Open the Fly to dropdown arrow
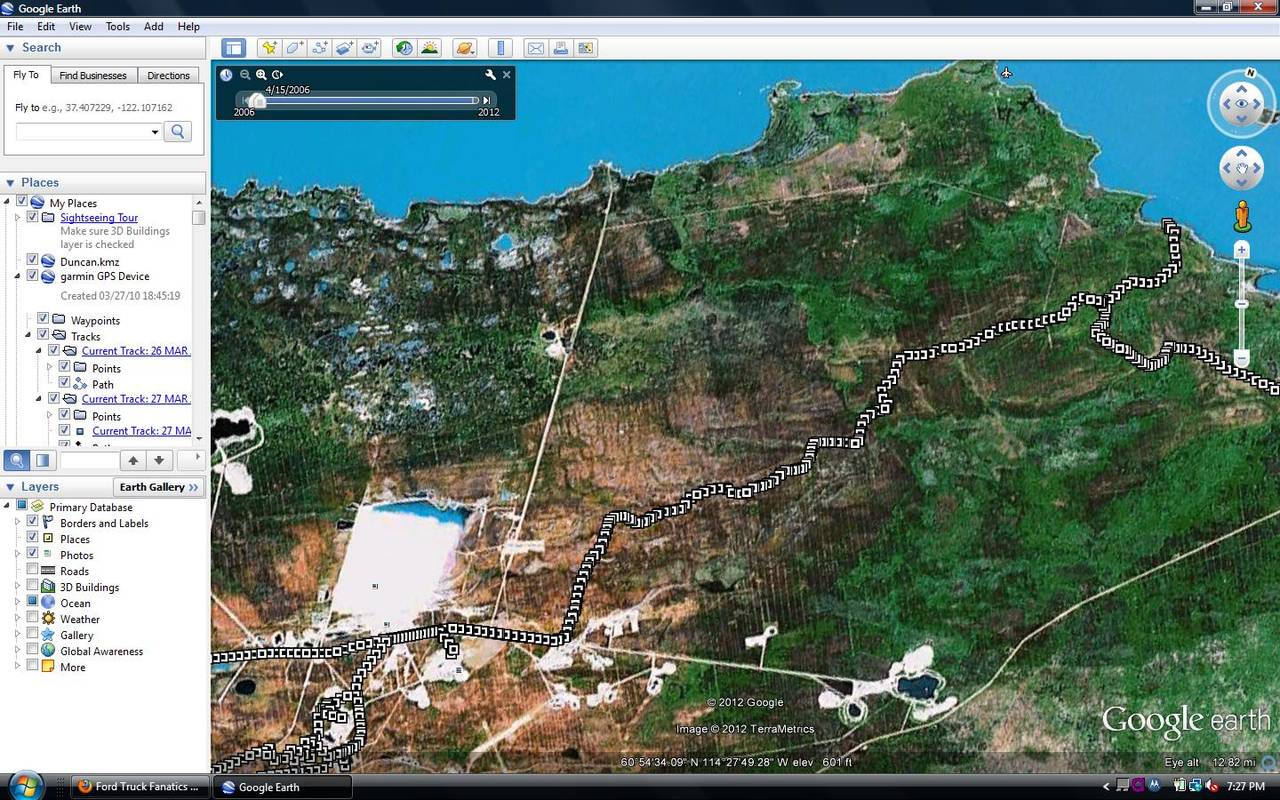1280x800 pixels. (x=154, y=132)
